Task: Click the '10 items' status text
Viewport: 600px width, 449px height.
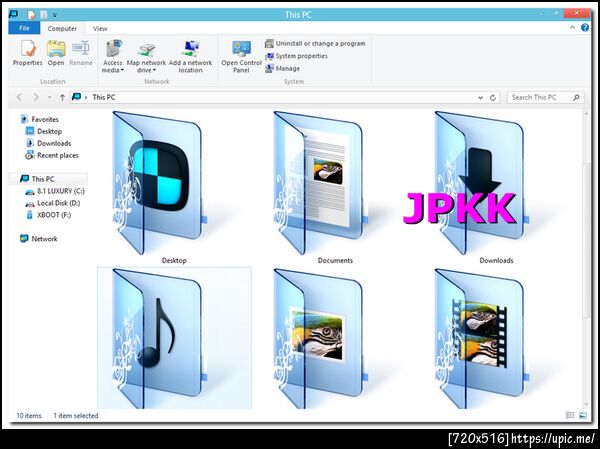Action: tap(29, 416)
